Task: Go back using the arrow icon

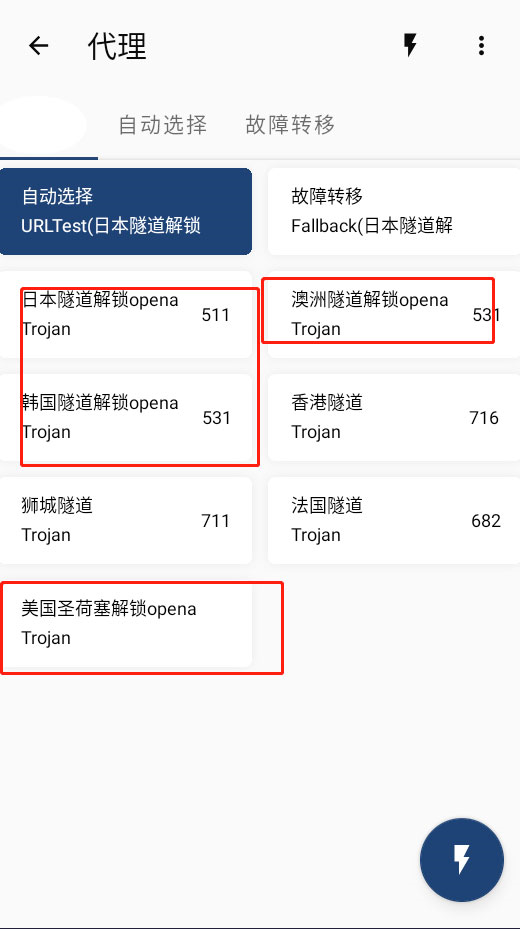Action: 39,46
